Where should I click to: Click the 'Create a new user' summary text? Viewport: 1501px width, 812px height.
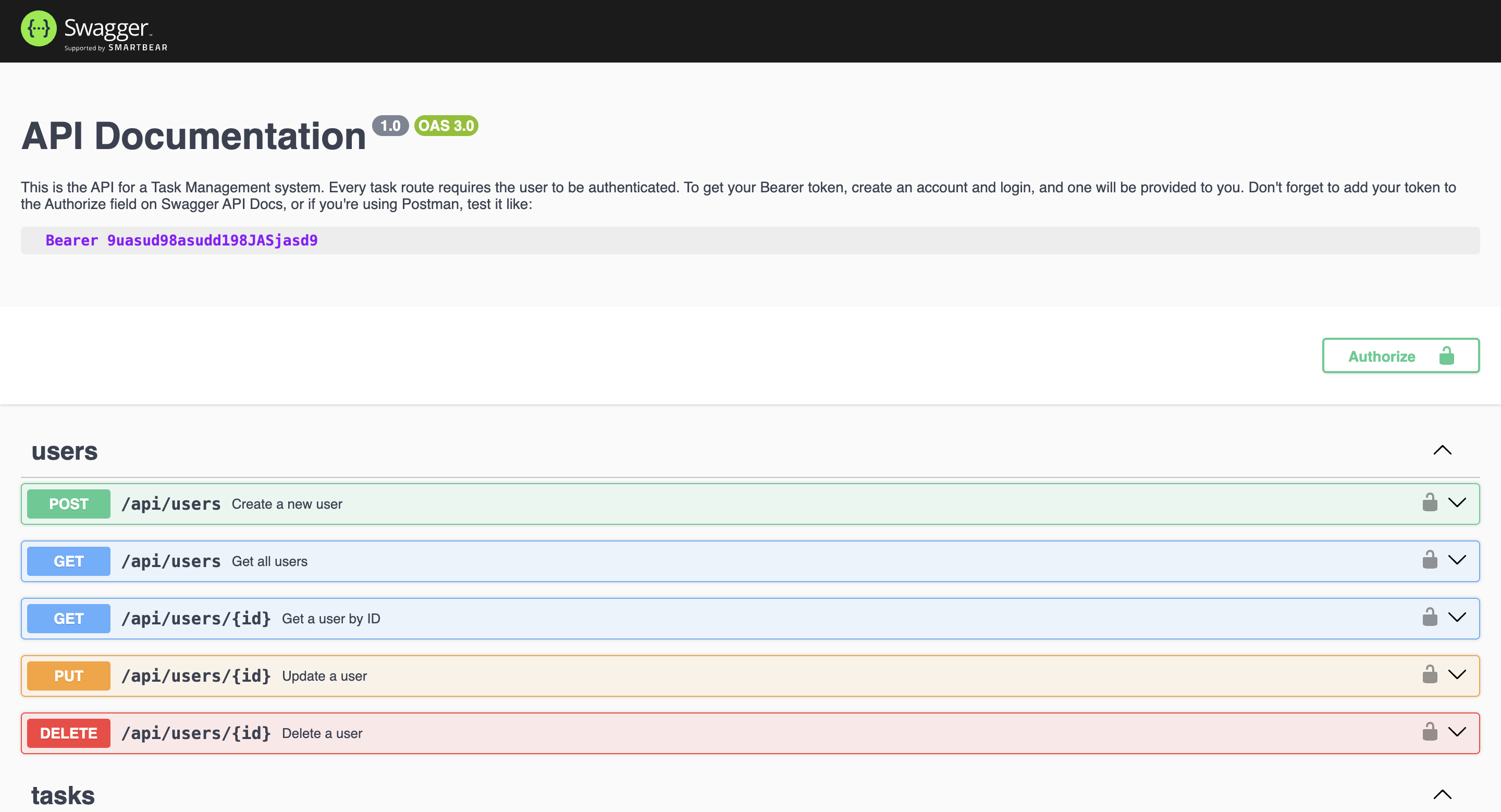coord(287,505)
